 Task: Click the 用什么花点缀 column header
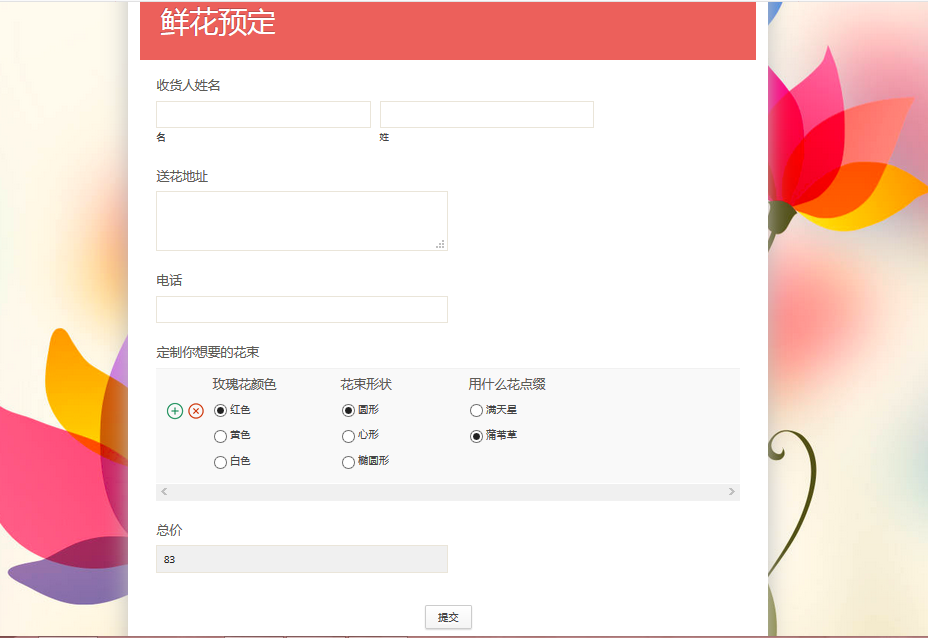507,384
